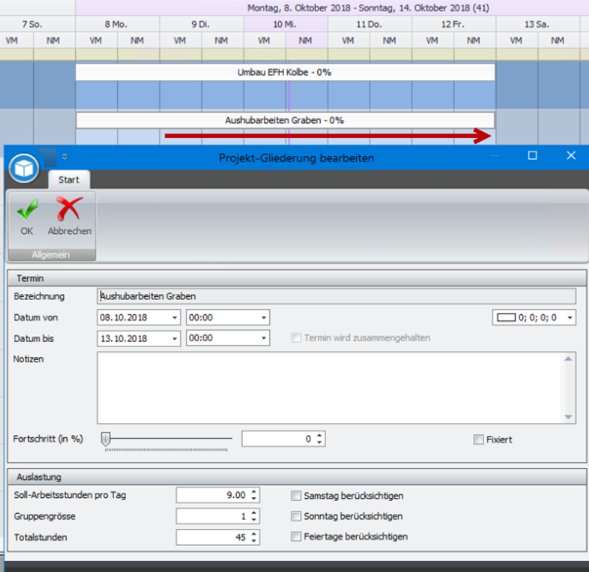Enable Samstag berücksichtigen checkbox

click(296, 496)
